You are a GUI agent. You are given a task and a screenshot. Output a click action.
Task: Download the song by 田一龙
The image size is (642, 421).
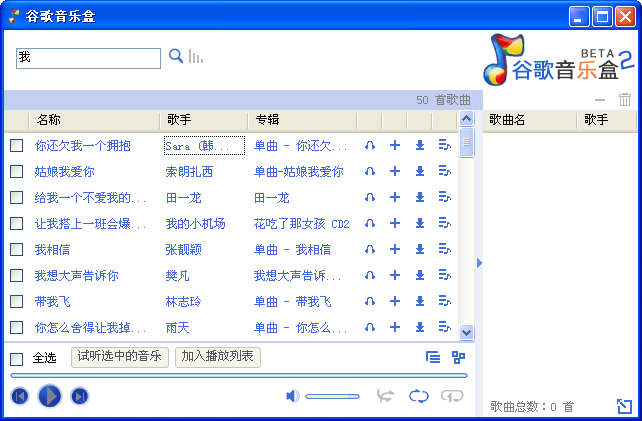pyautogui.click(x=420, y=197)
